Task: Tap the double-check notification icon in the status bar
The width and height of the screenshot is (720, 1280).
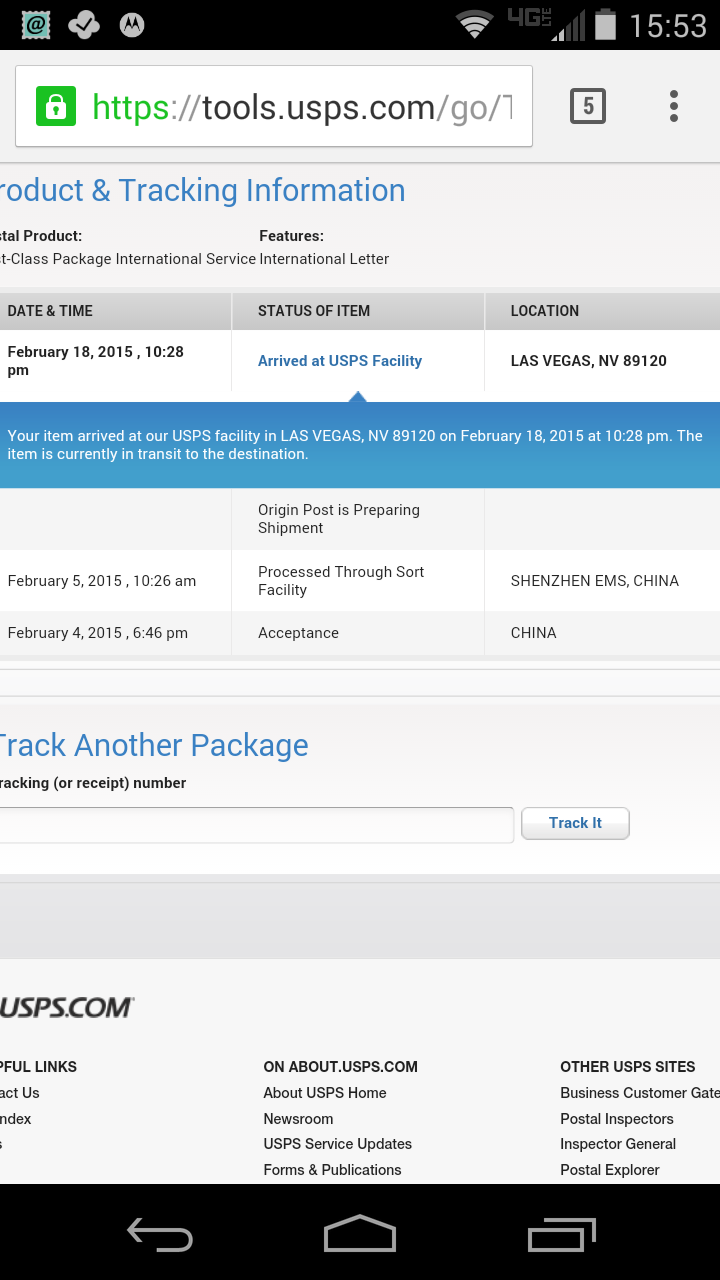Action: pos(84,25)
